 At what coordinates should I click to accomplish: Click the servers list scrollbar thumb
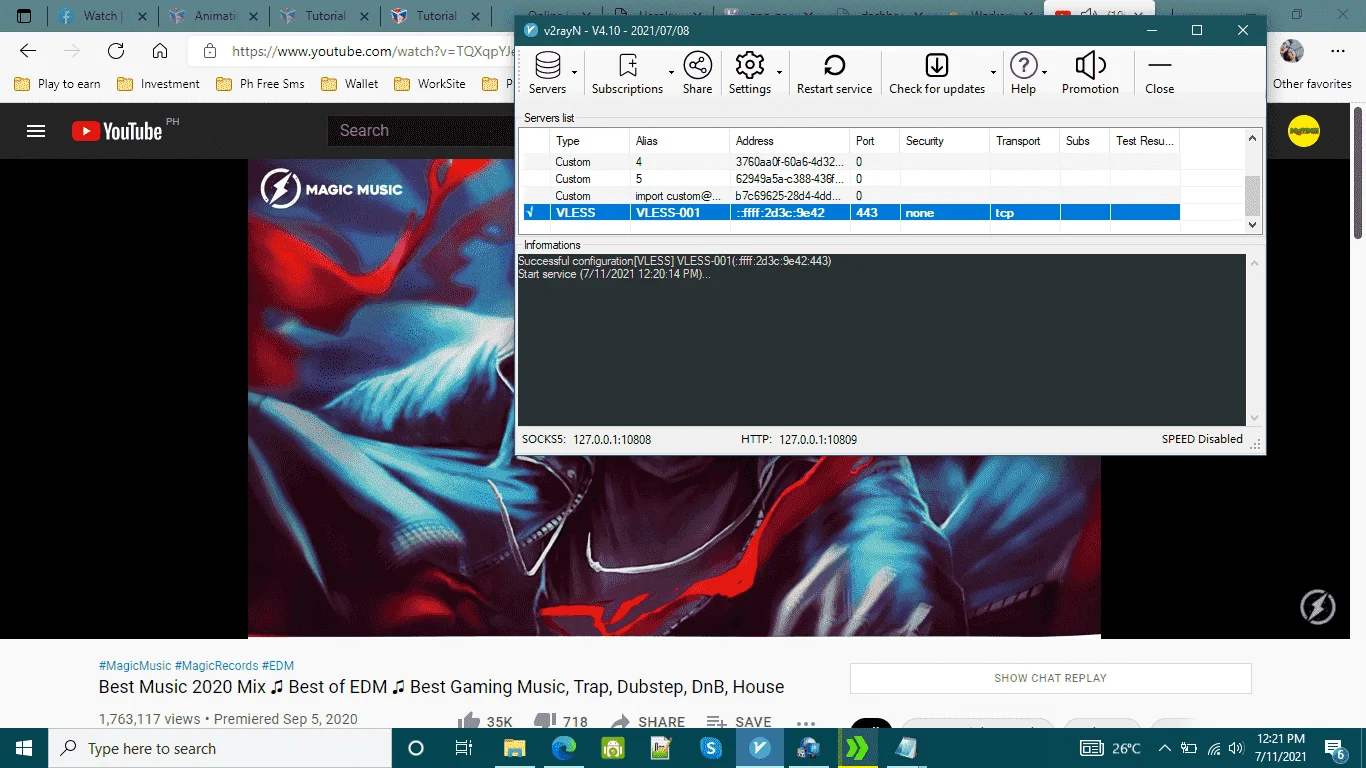(1253, 195)
